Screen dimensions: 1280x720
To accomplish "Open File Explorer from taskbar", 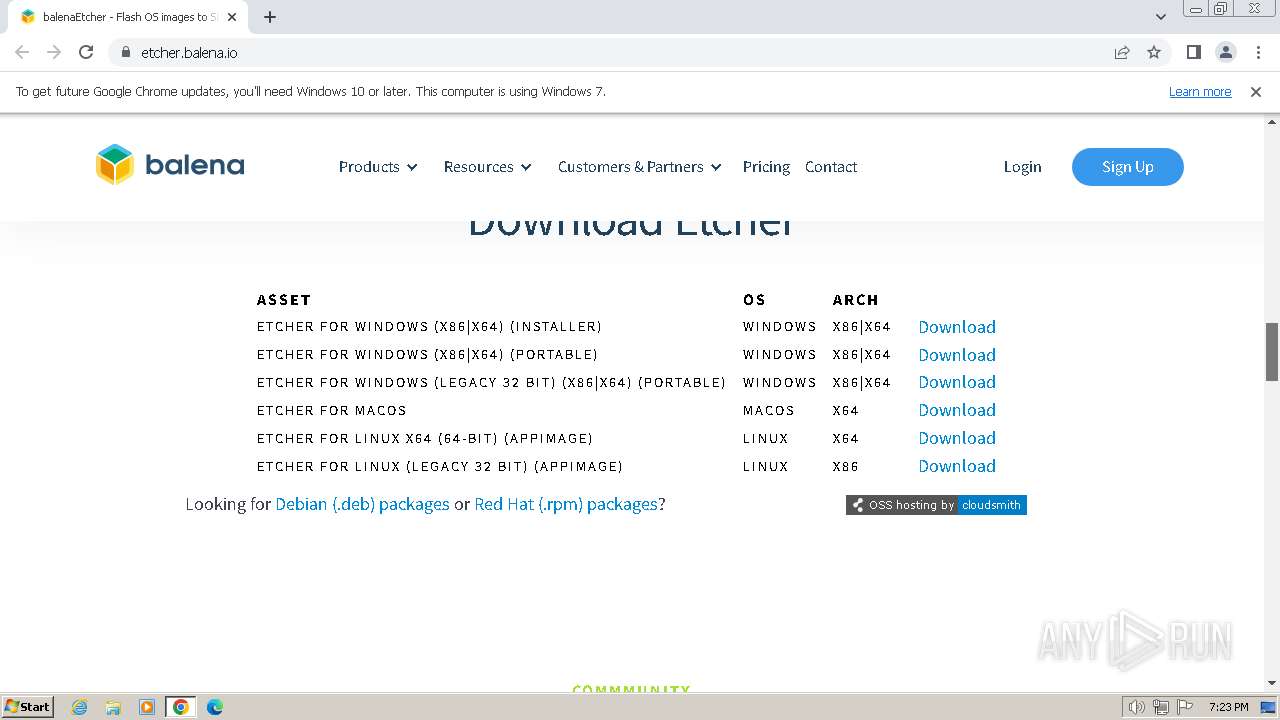I will (113, 707).
